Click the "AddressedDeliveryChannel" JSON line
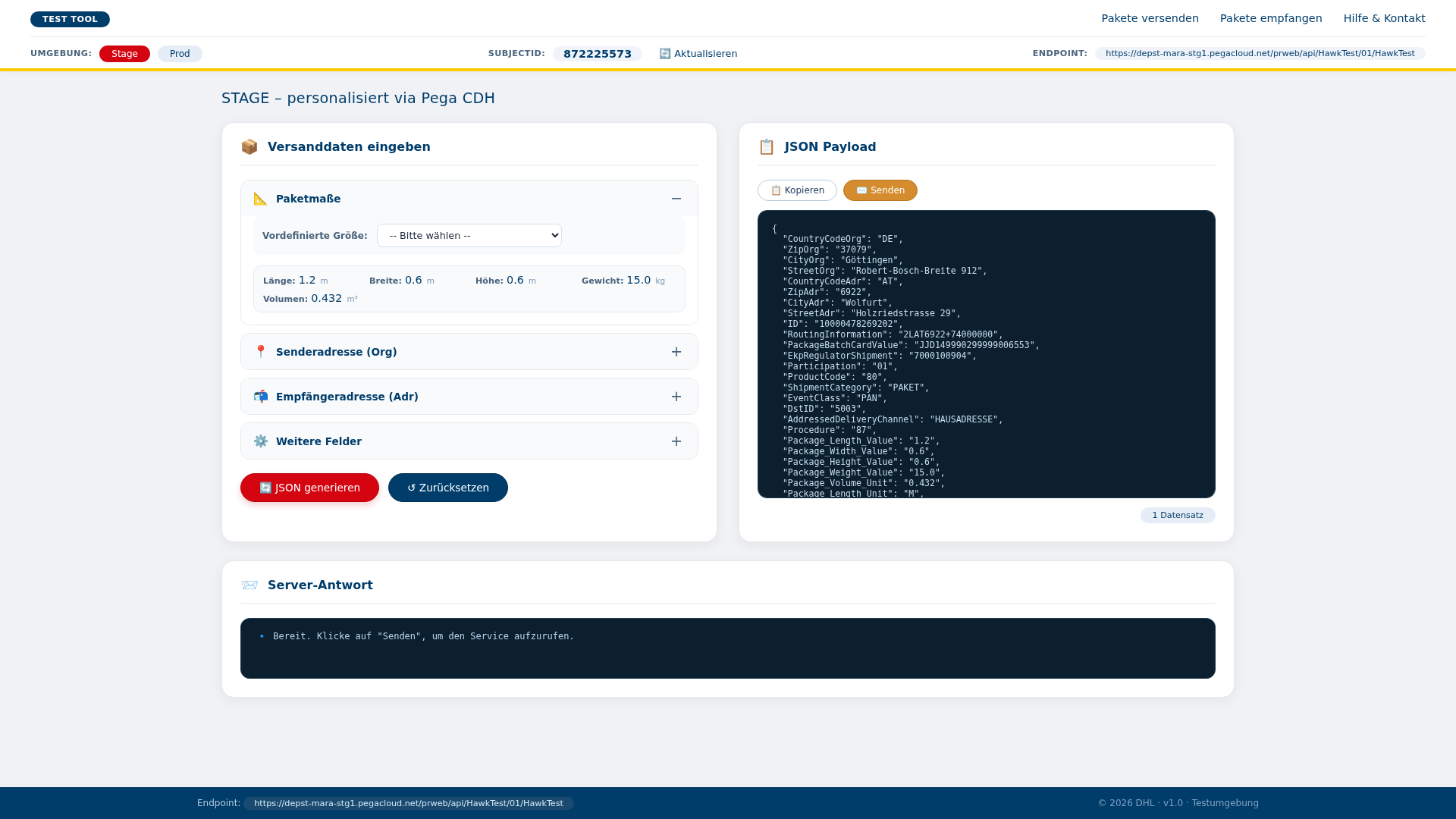The height and width of the screenshot is (819, 1456). (x=893, y=419)
